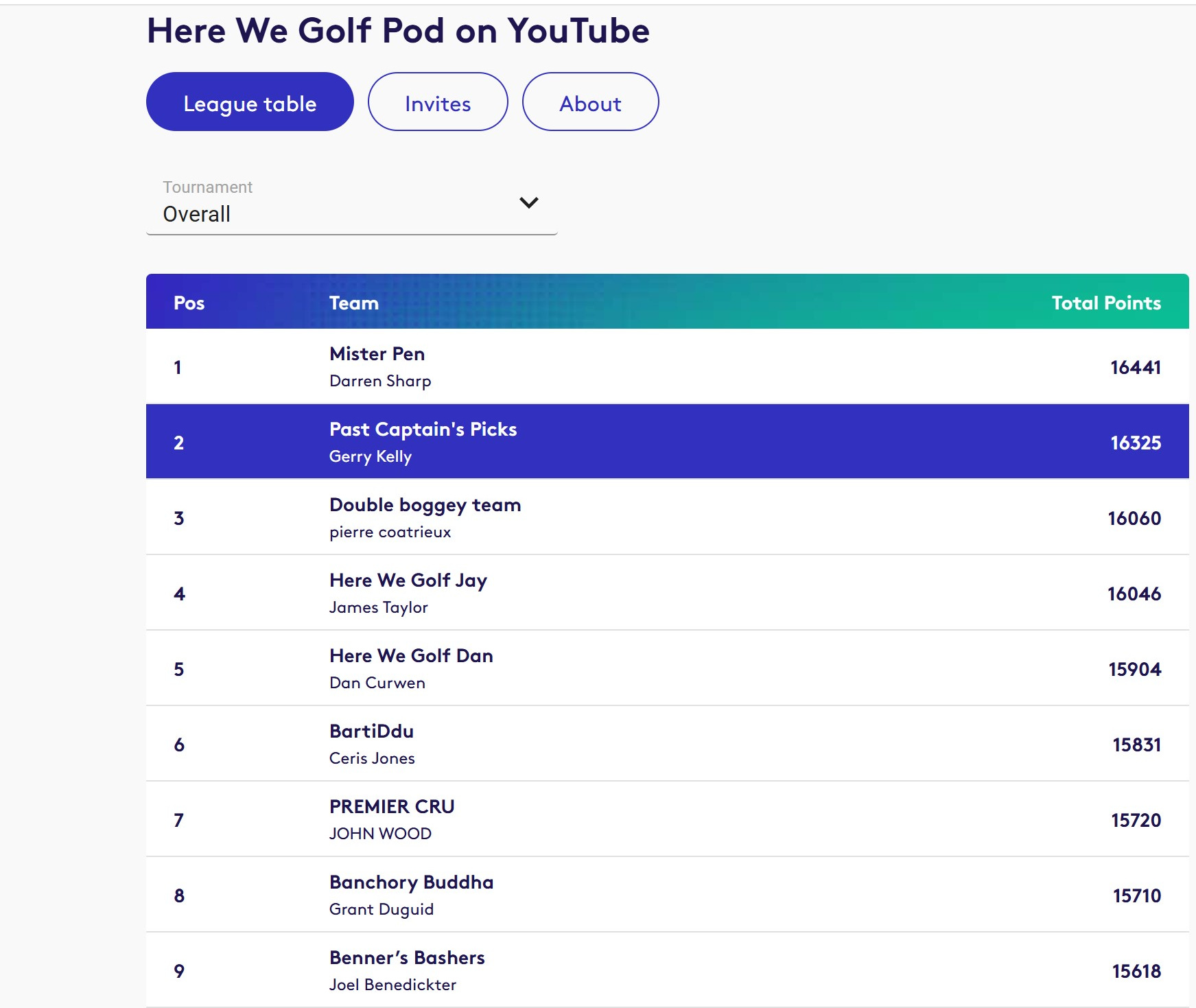Screen dimensions: 1196x1008
Task: Select points value 15904
Action: tap(1135, 669)
